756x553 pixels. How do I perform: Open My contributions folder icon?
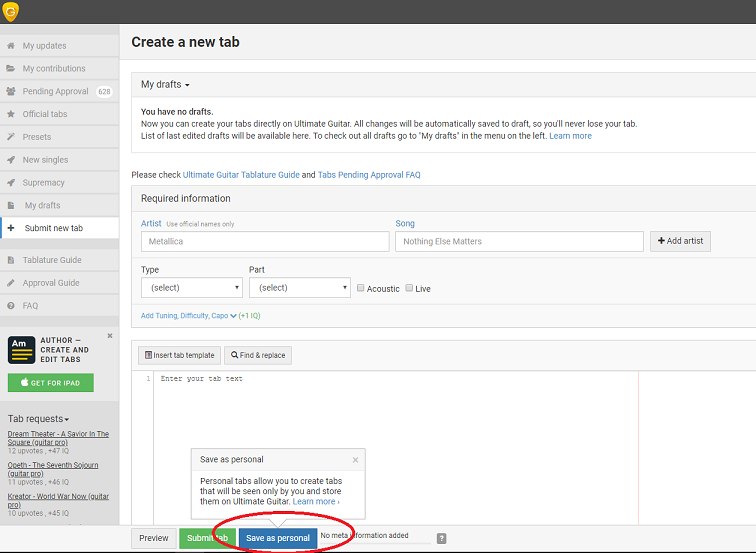(11, 68)
